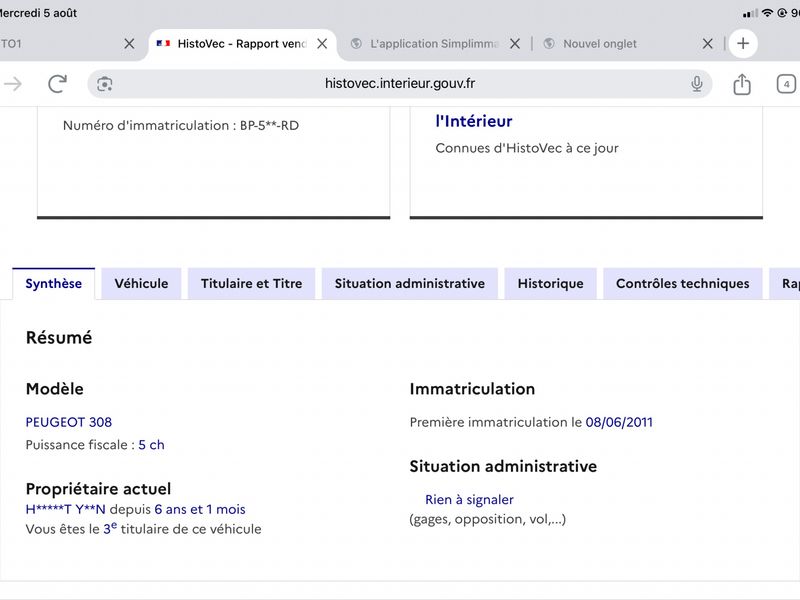The image size is (800, 600).
Task: Click Connues d'HistoVec à ce jour text
Action: pyautogui.click(x=527, y=148)
